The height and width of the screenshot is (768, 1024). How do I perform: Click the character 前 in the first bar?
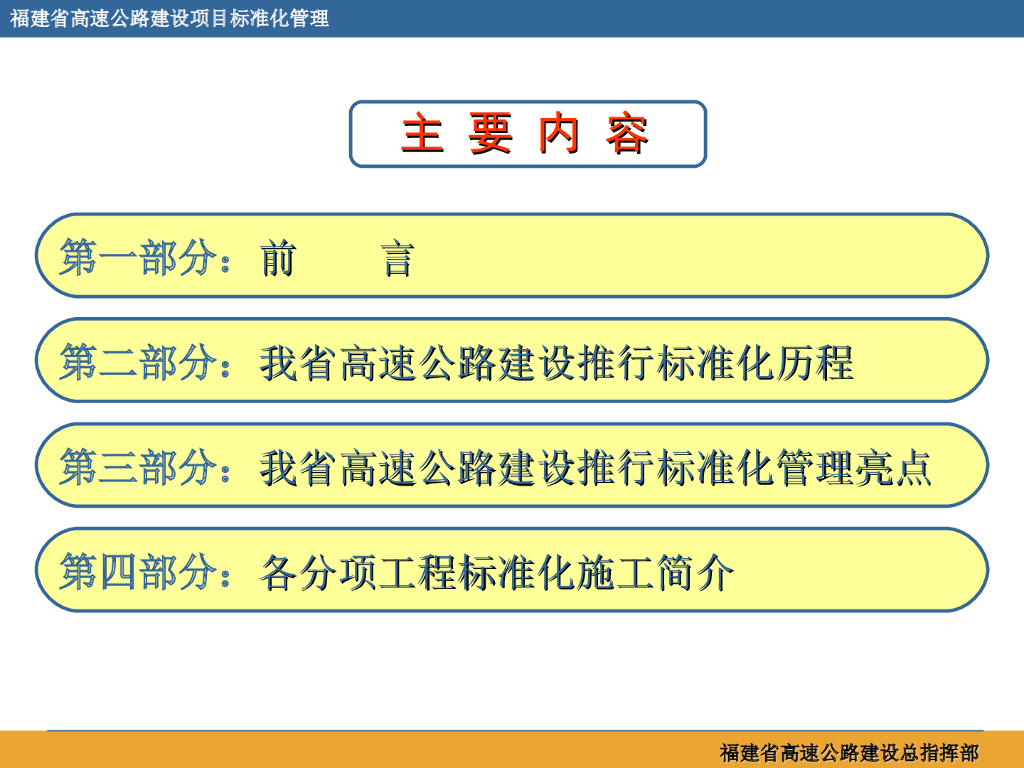click(x=278, y=258)
